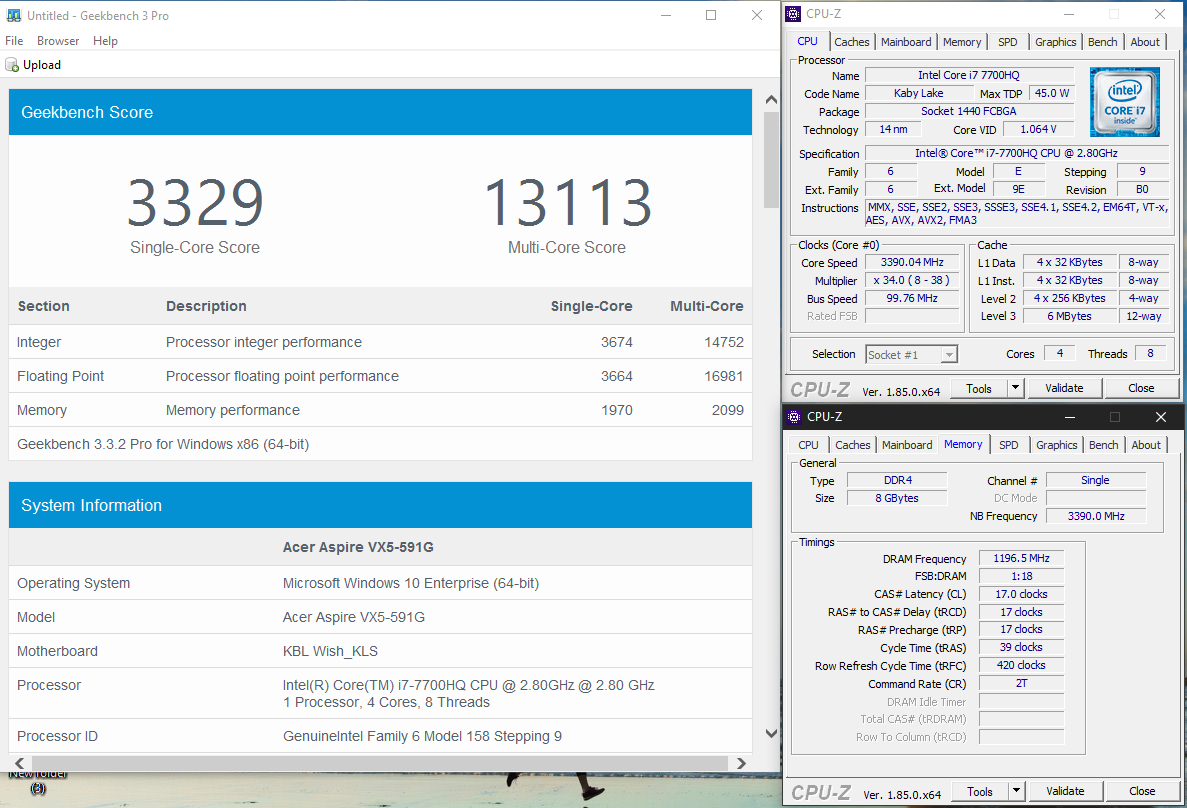Open About tab in upper CPU-Z window
The image size is (1187, 808).
(x=1145, y=42)
